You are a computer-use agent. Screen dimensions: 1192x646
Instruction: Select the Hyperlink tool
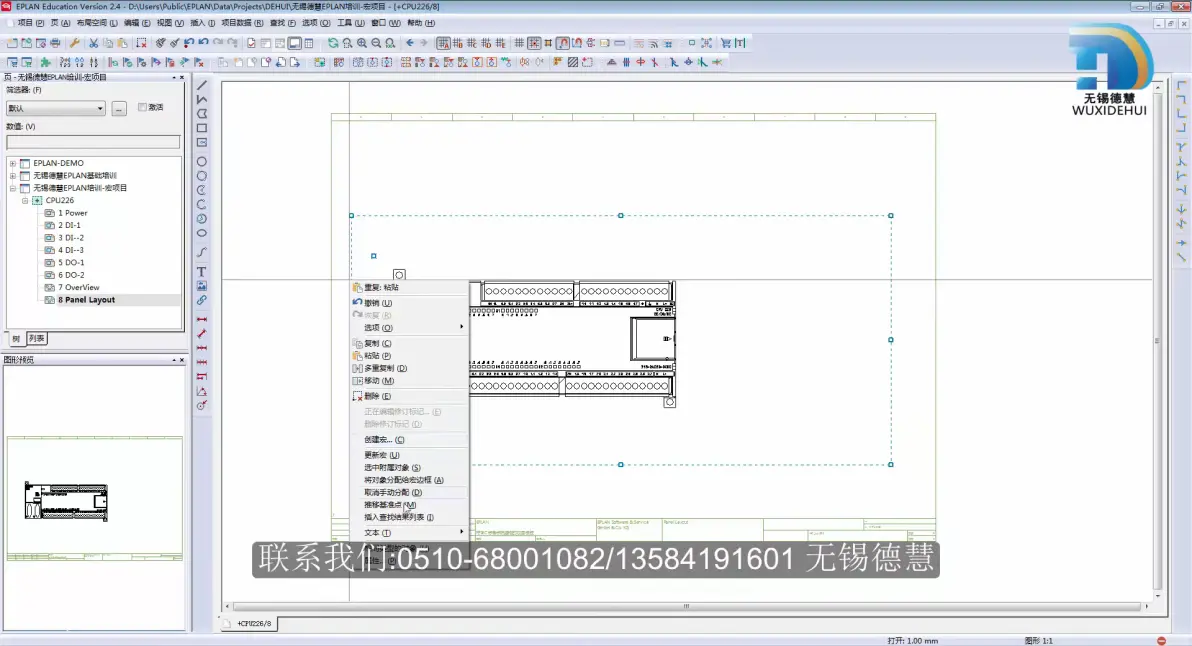tap(201, 300)
